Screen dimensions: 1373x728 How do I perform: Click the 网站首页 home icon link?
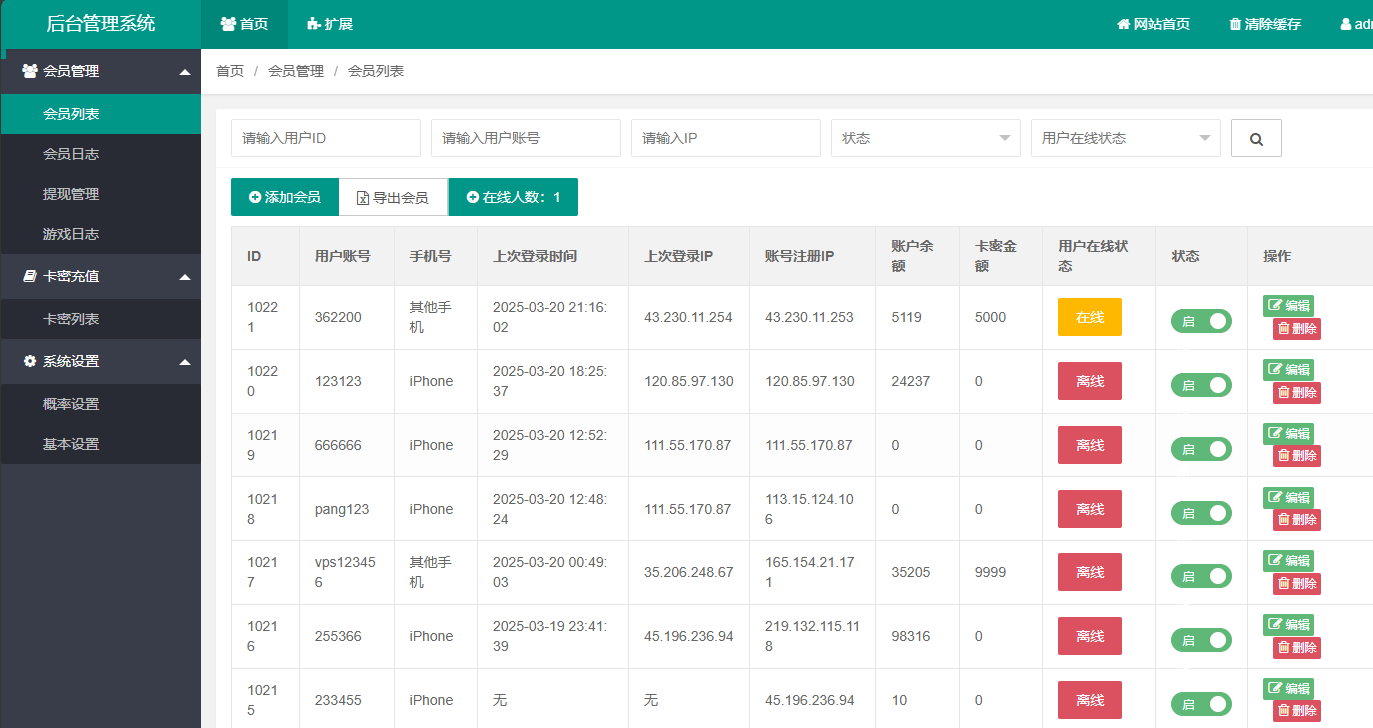point(1153,24)
